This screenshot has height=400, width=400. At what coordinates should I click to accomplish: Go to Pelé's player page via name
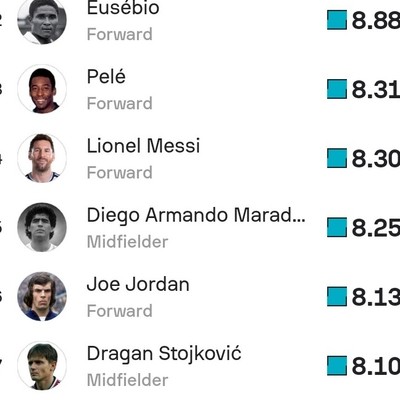coord(106,76)
